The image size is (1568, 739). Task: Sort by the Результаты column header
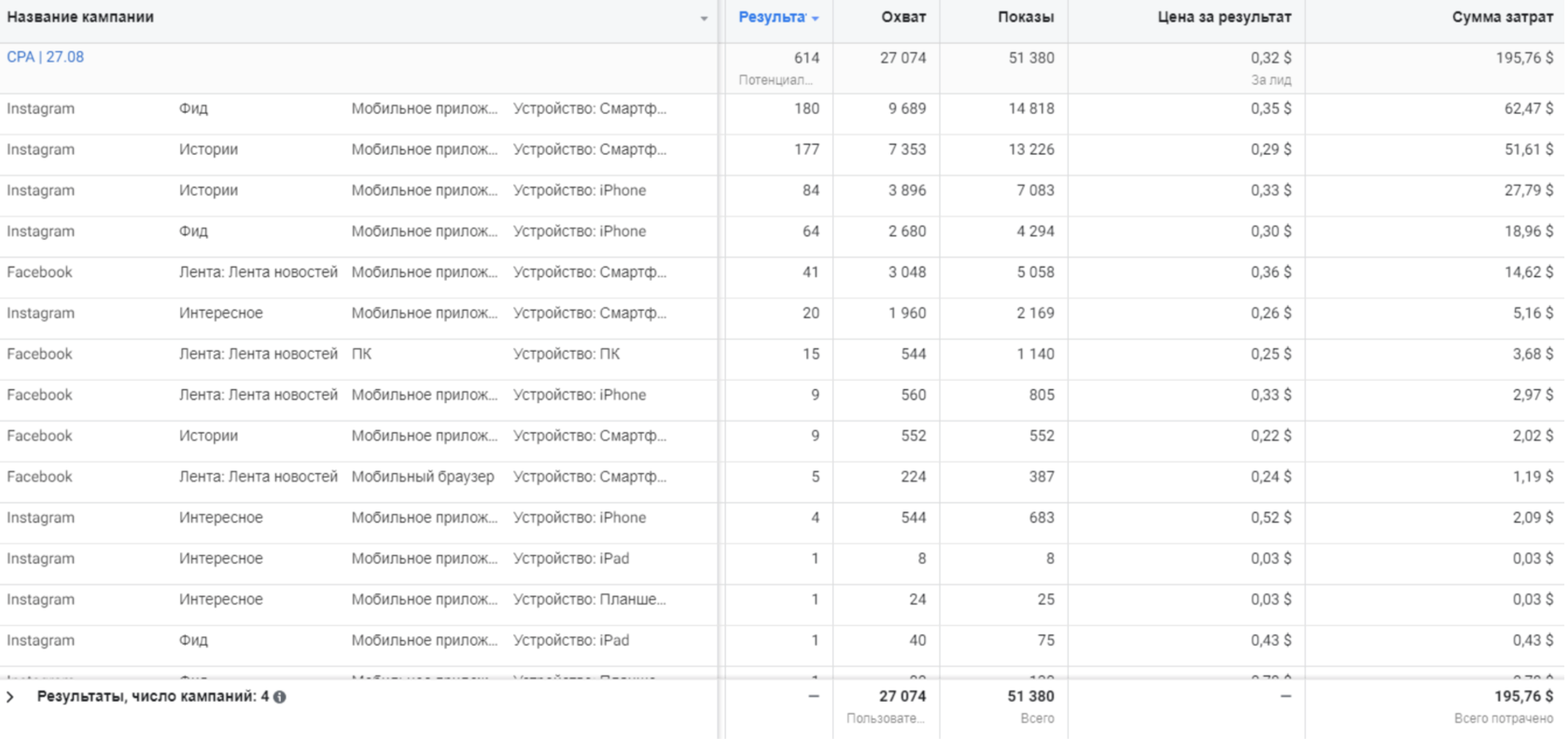tap(772, 17)
